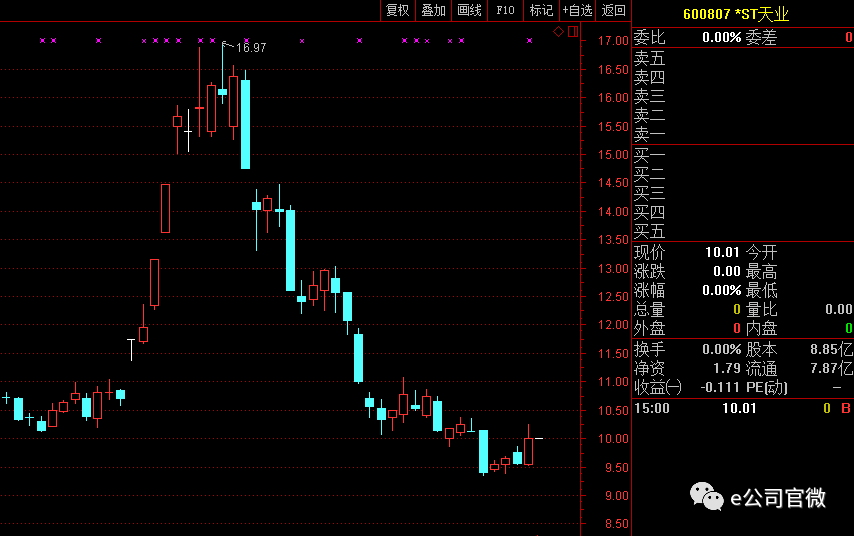
Task: Click the 内盘 label
Action: (x=761, y=328)
